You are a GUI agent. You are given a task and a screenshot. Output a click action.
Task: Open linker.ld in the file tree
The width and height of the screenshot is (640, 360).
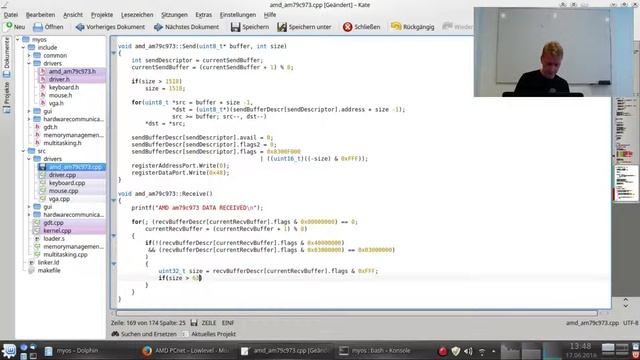pyautogui.click(x=48, y=262)
